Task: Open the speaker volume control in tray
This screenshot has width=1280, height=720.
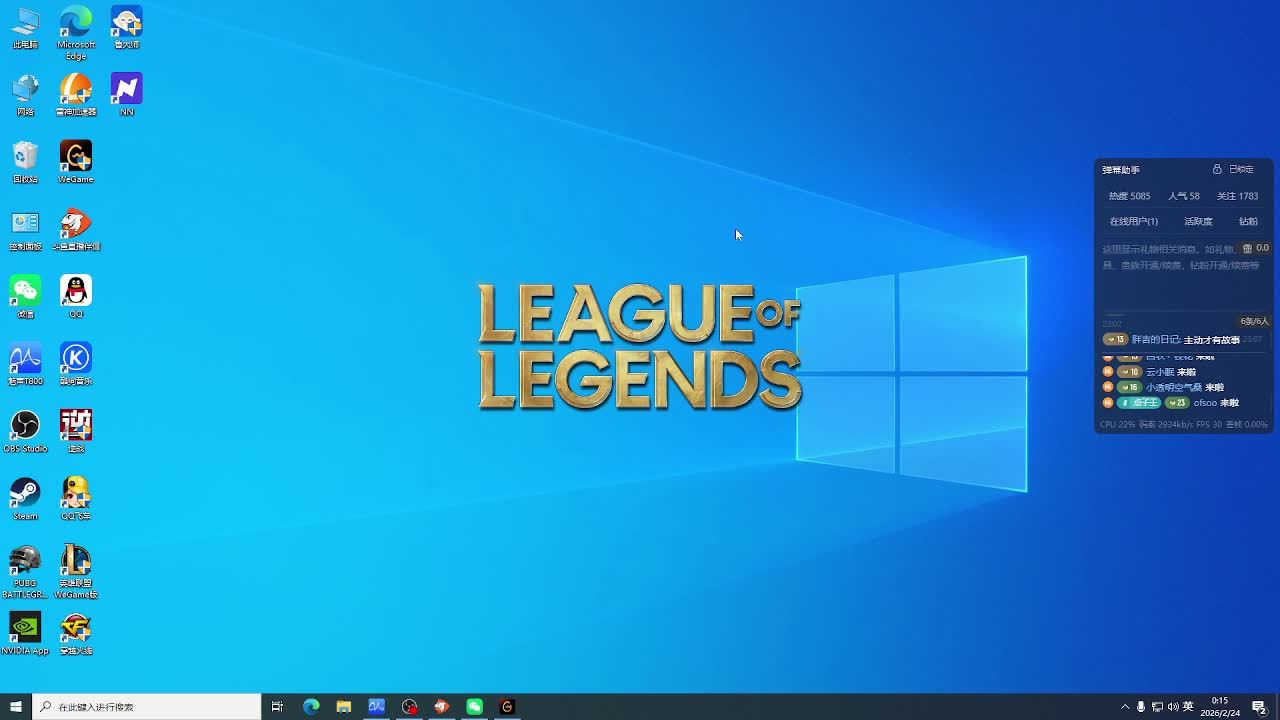Action: 1173,707
